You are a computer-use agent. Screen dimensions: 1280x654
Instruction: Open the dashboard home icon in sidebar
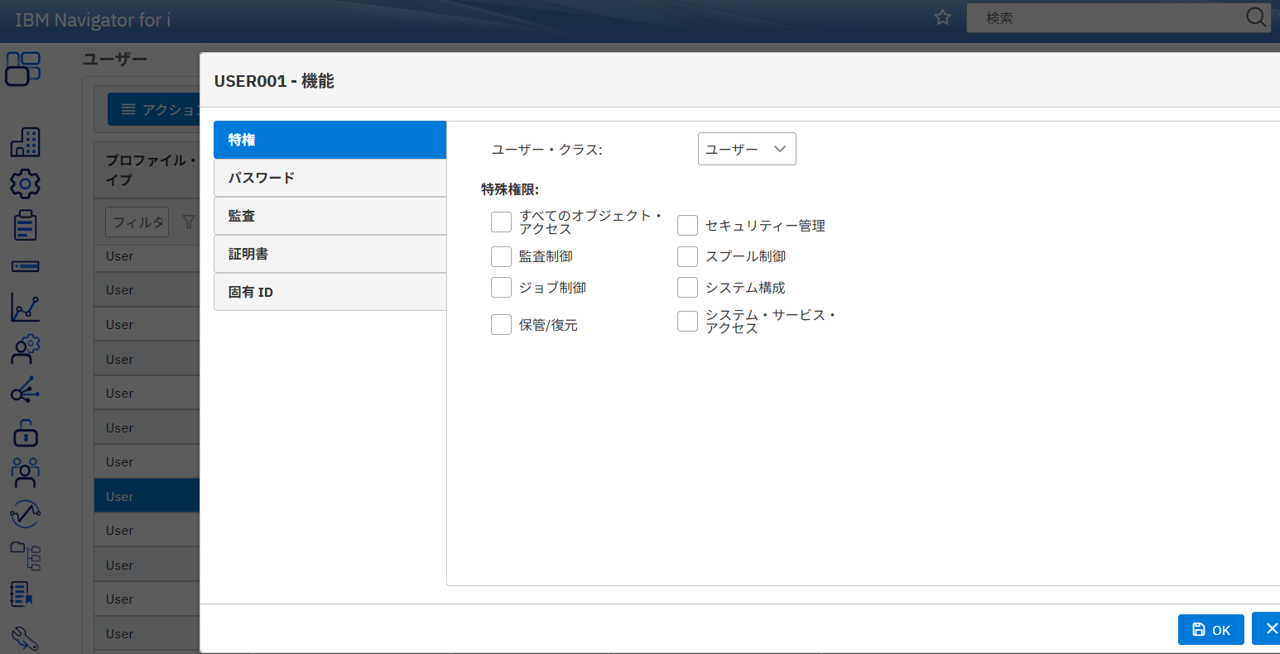point(24,68)
